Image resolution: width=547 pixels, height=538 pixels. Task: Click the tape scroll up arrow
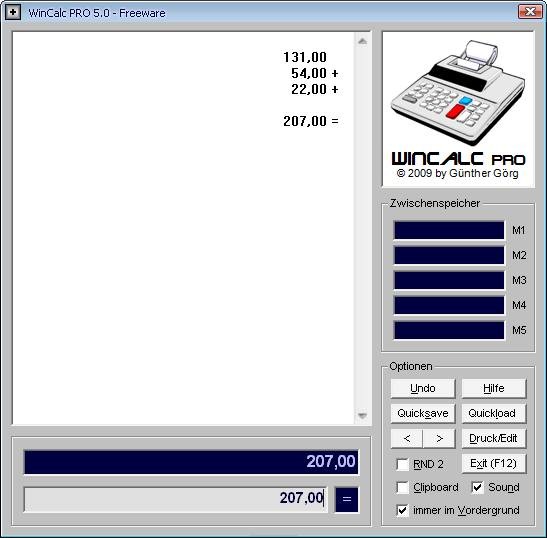coord(362,42)
